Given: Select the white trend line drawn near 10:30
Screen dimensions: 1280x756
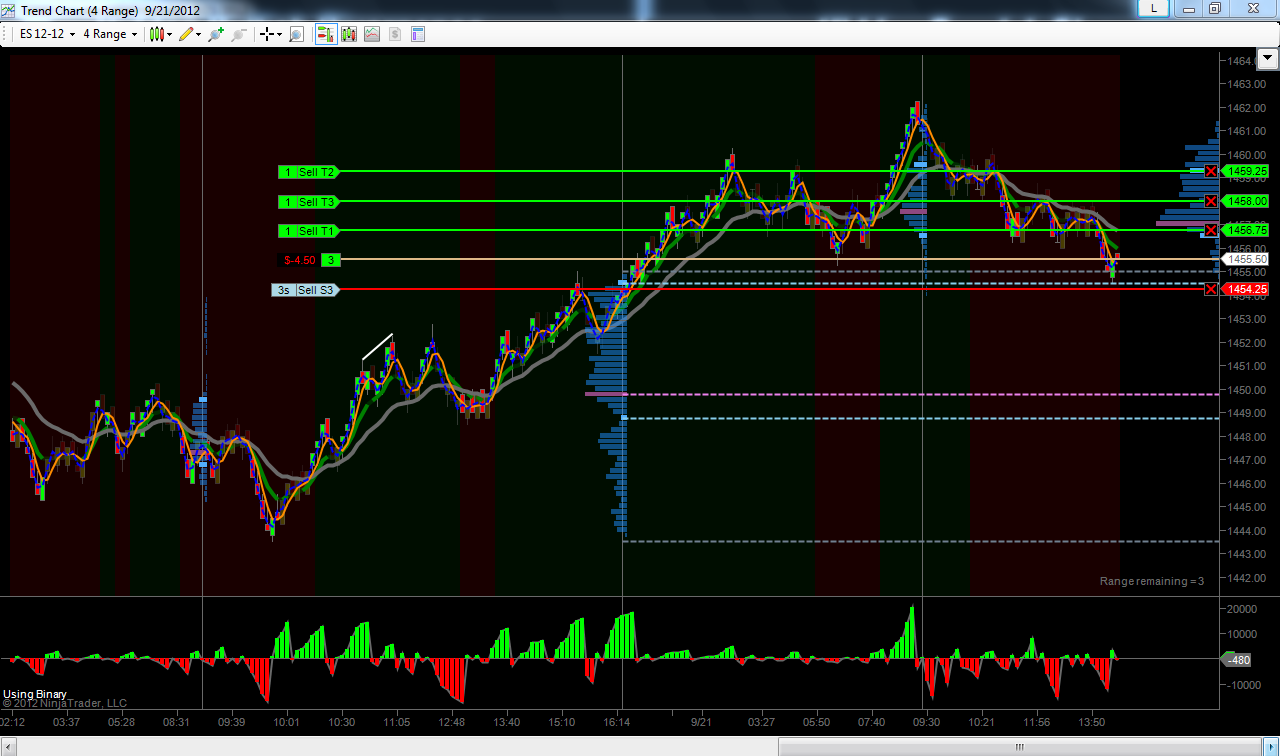Looking at the screenshot, I should (x=377, y=346).
